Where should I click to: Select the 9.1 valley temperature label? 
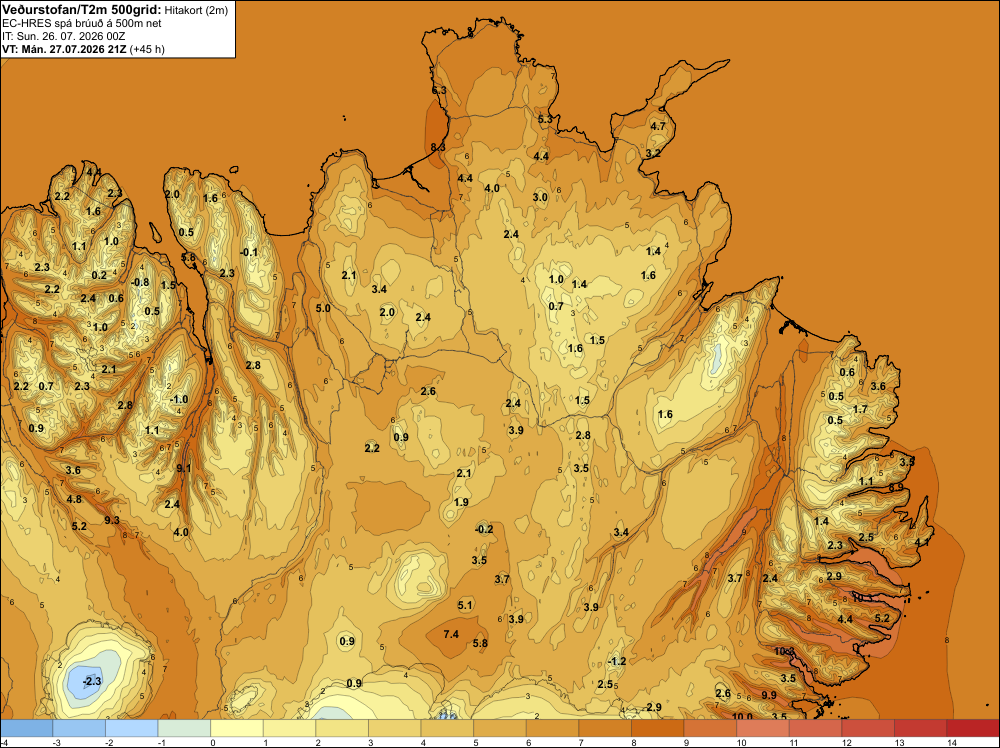click(184, 468)
